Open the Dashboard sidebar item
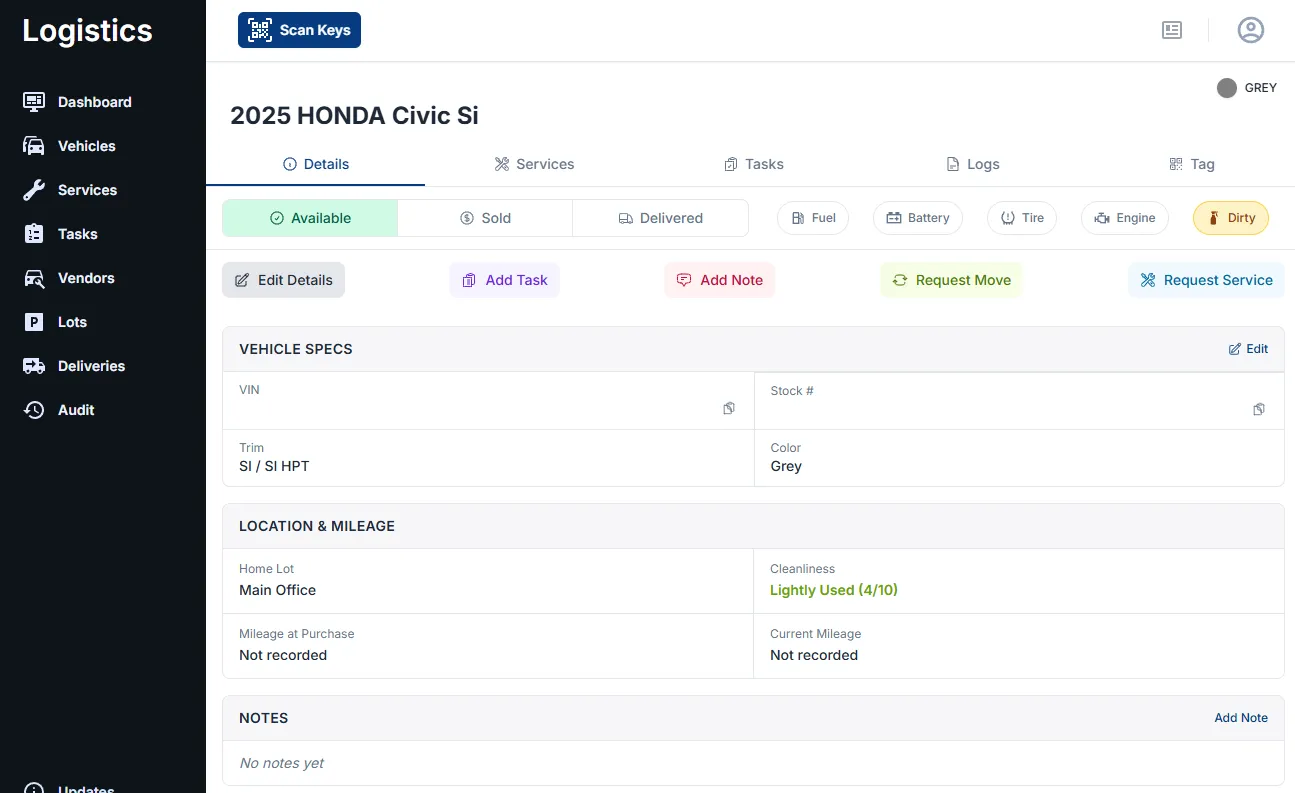The width and height of the screenshot is (1295, 793). click(77, 102)
